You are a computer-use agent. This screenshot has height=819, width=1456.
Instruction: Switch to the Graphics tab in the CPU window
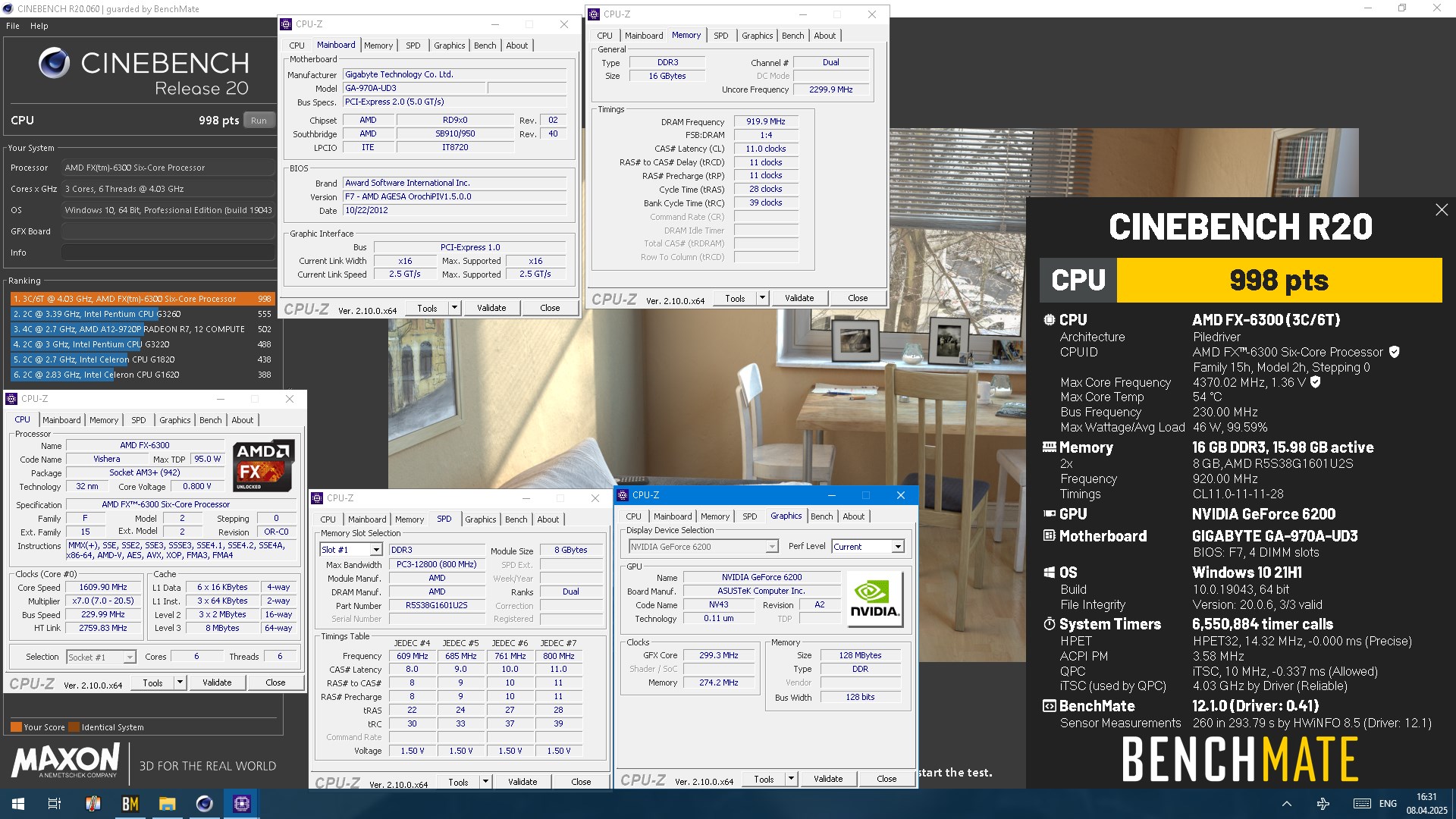point(175,420)
